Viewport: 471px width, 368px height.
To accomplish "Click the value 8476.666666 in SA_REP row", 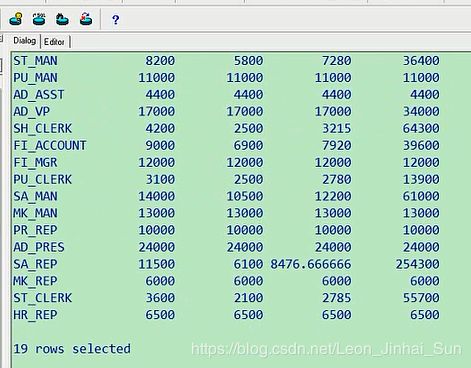I will tap(311, 264).
